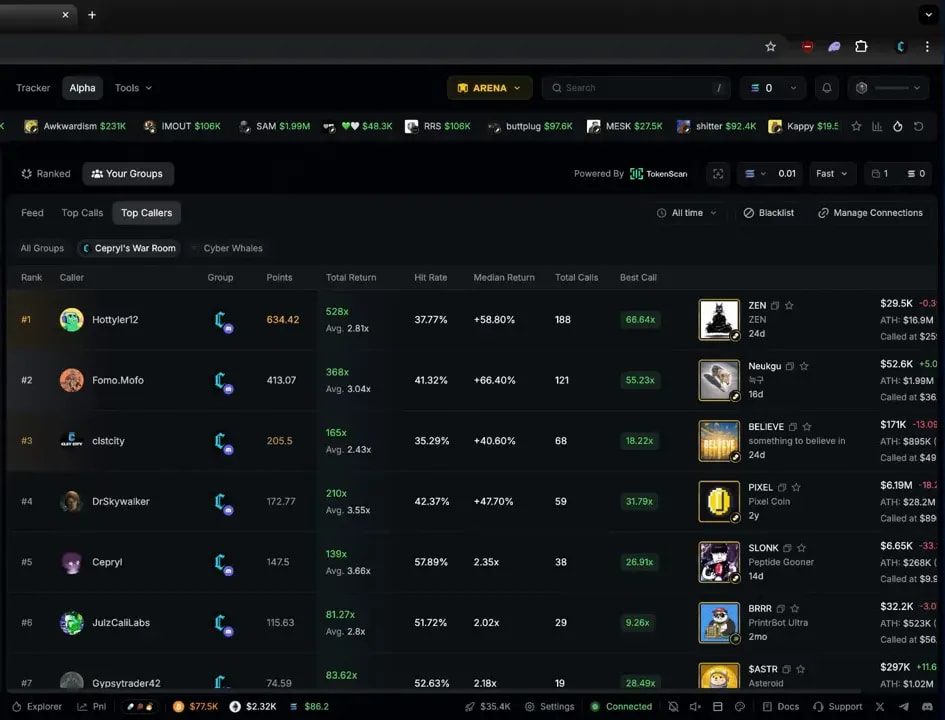Viewport: 945px width, 720px height.
Task: Switch the view to Ranked
Action: click(x=45, y=173)
